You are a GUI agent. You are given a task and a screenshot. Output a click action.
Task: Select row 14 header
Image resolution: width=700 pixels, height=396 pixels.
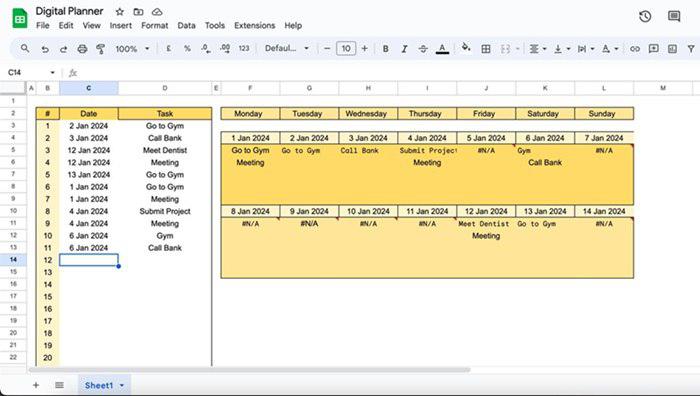[x=13, y=259]
